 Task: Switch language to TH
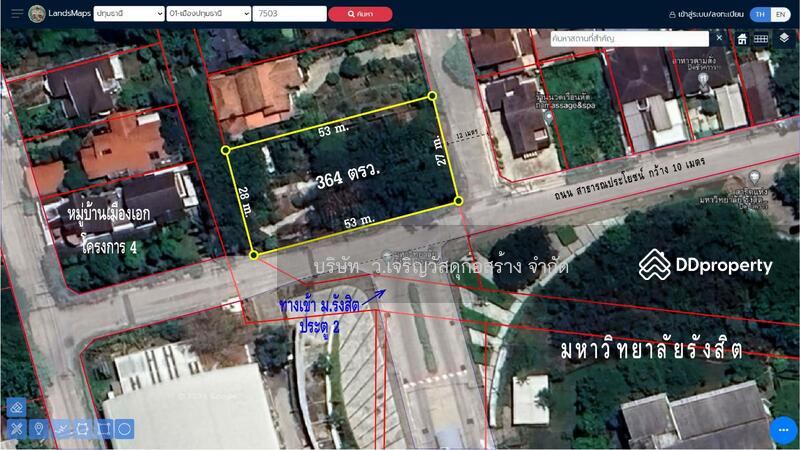coord(760,14)
